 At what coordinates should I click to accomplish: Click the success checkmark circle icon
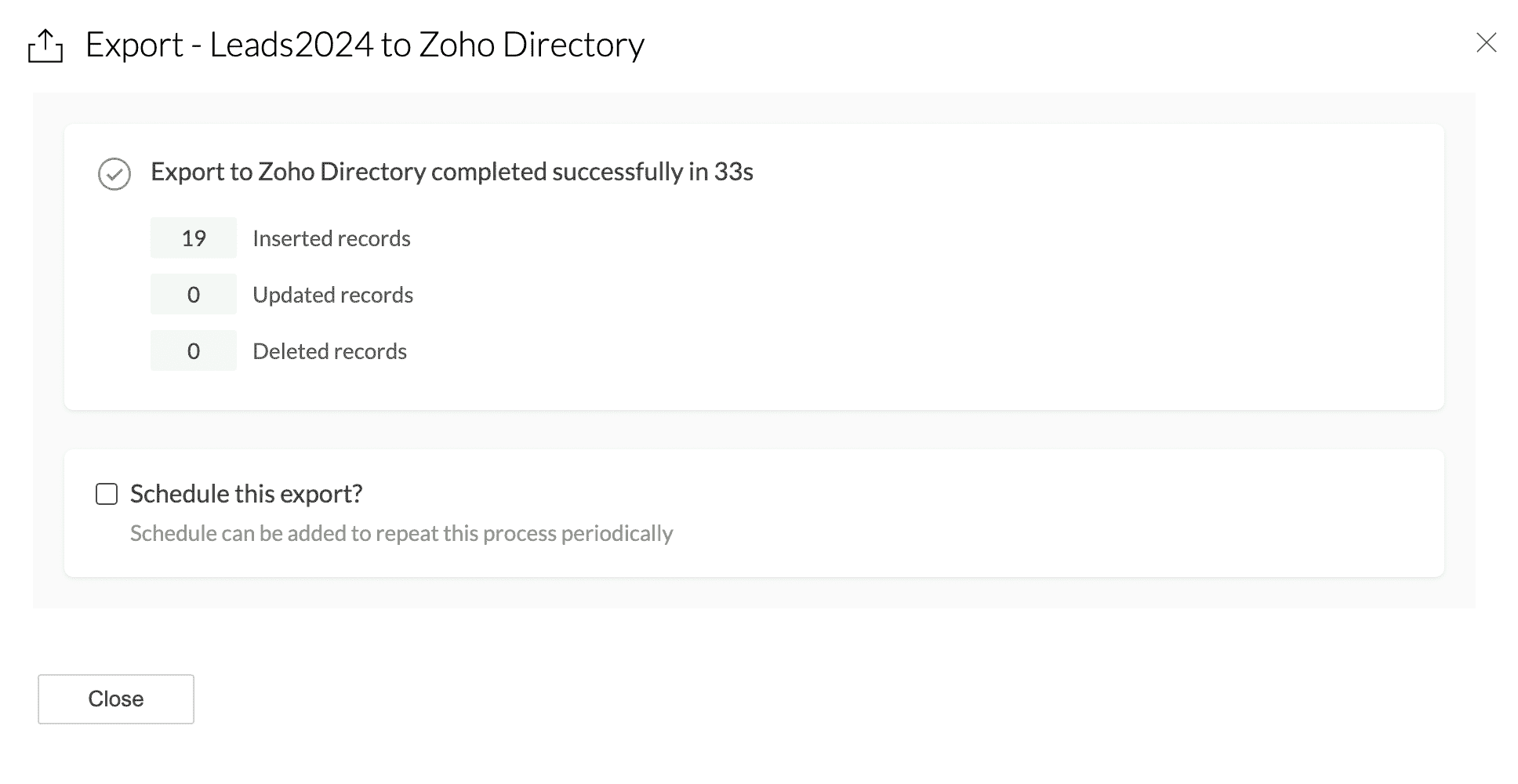[x=114, y=173]
